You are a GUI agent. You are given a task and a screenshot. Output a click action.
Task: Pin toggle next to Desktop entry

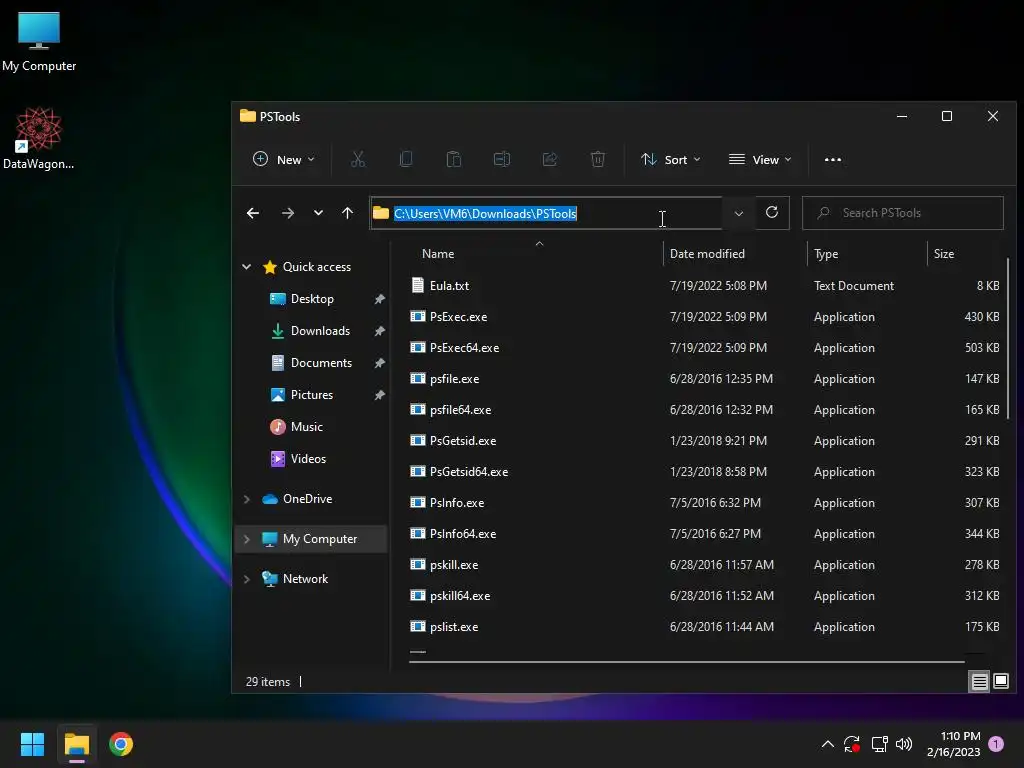point(379,299)
